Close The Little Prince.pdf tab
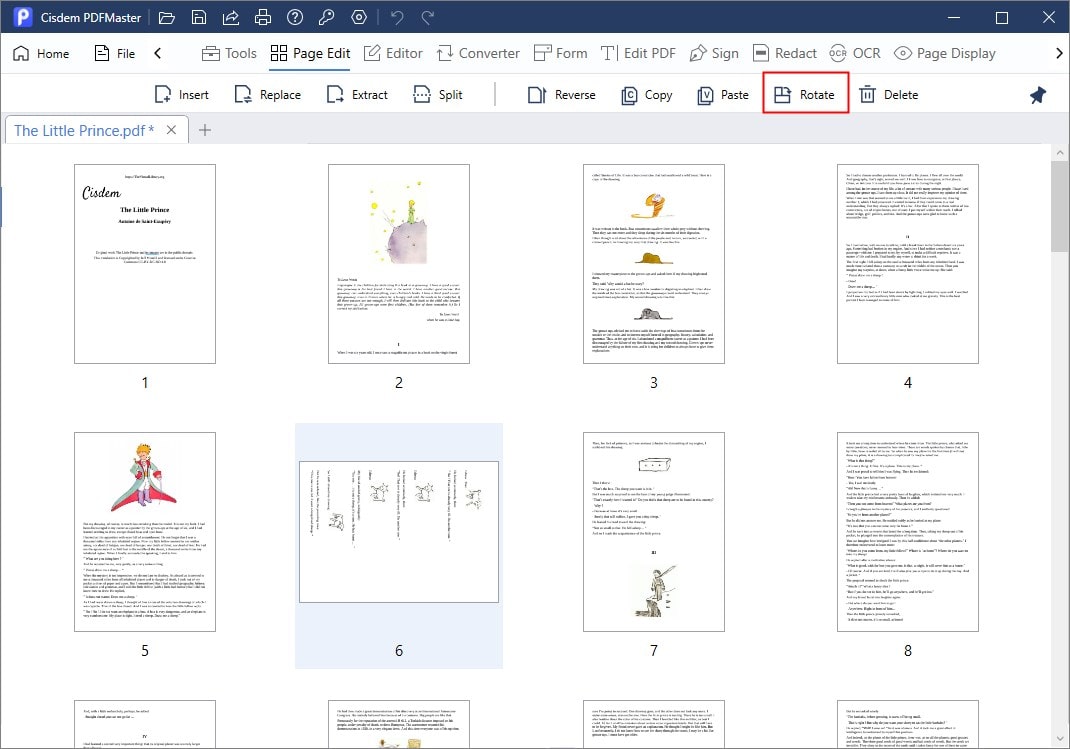This screenshot has width=1070, height=749. point(171,130)
